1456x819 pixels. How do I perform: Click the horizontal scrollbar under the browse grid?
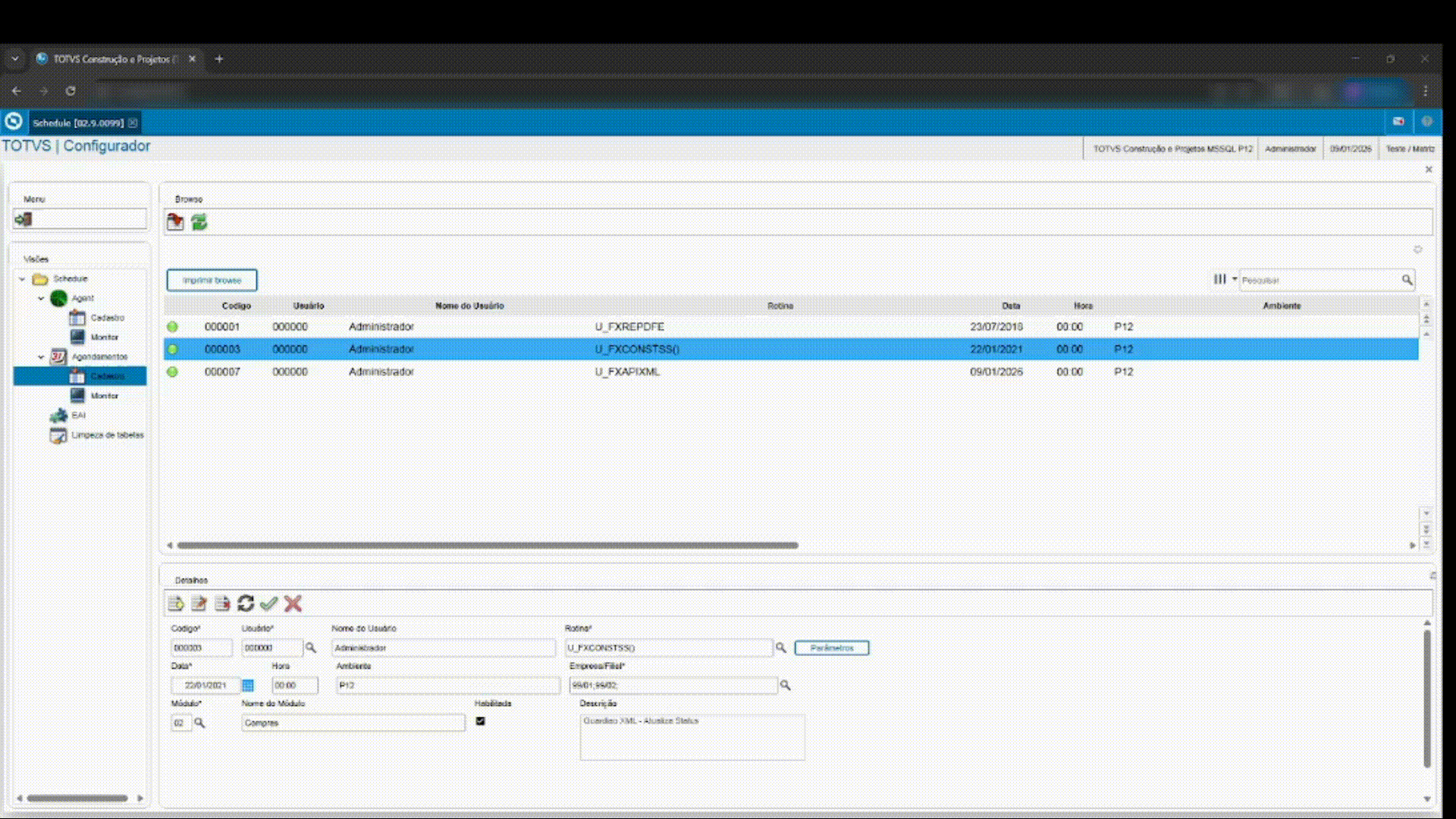point(487,545)
